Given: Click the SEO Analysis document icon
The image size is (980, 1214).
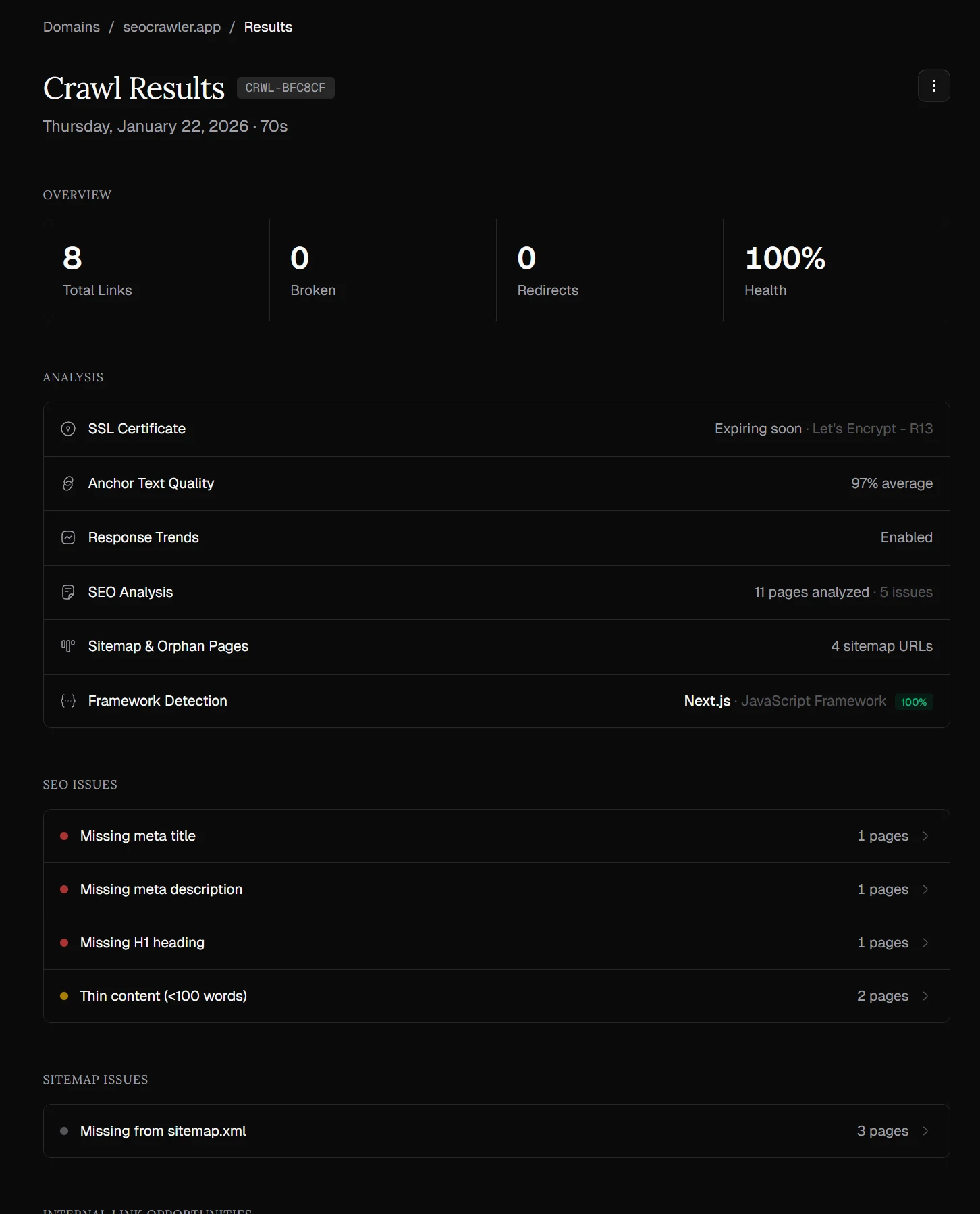Looking at the screenshot, I should tap(68, 592).
